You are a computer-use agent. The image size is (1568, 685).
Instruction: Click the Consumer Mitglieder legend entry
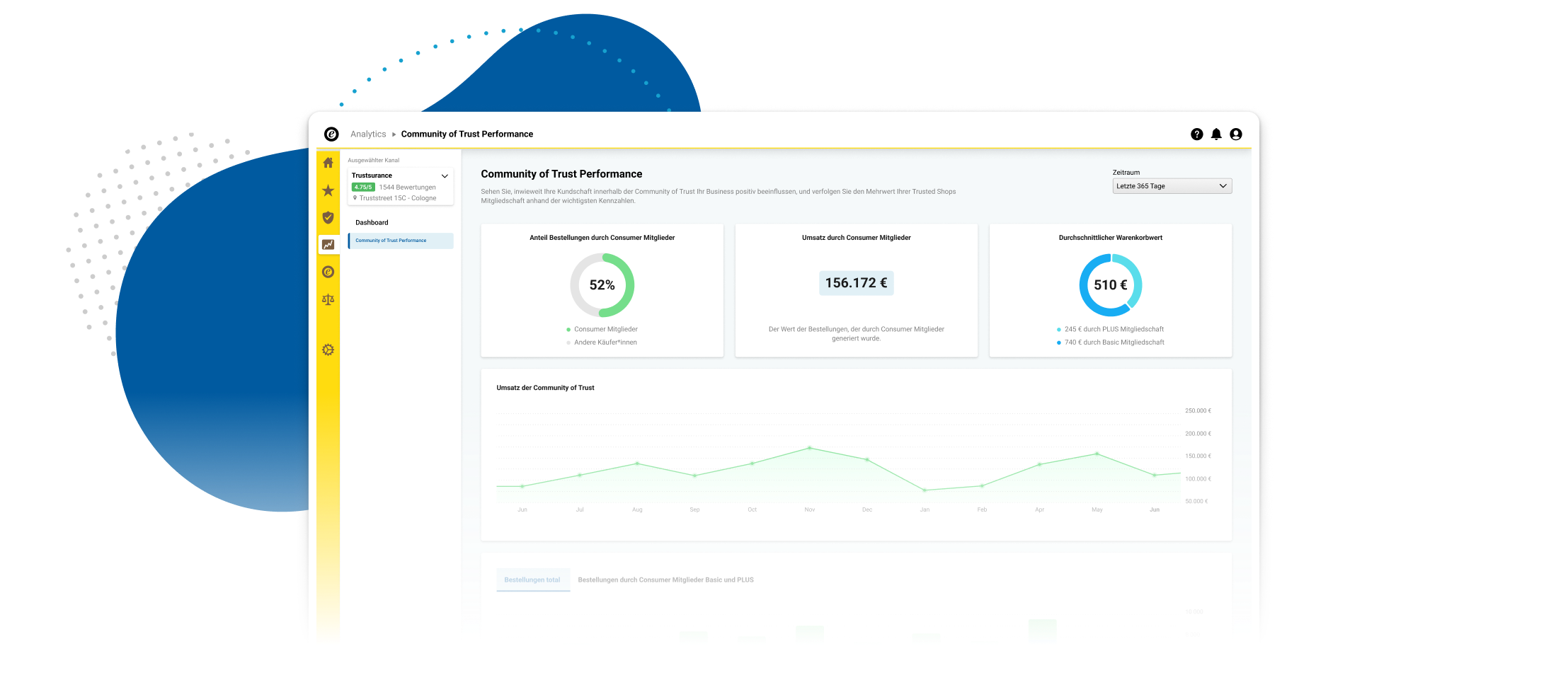click(x=602, y=329)
